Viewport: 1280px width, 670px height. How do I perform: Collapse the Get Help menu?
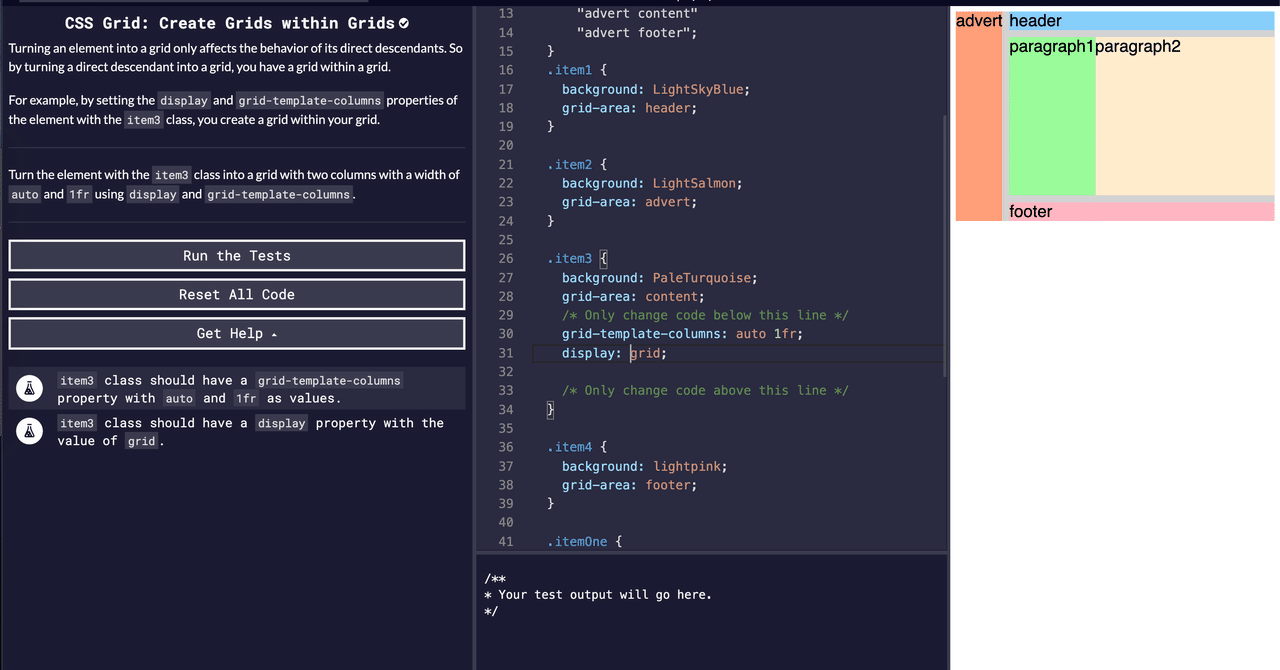[x=236, y=332]
